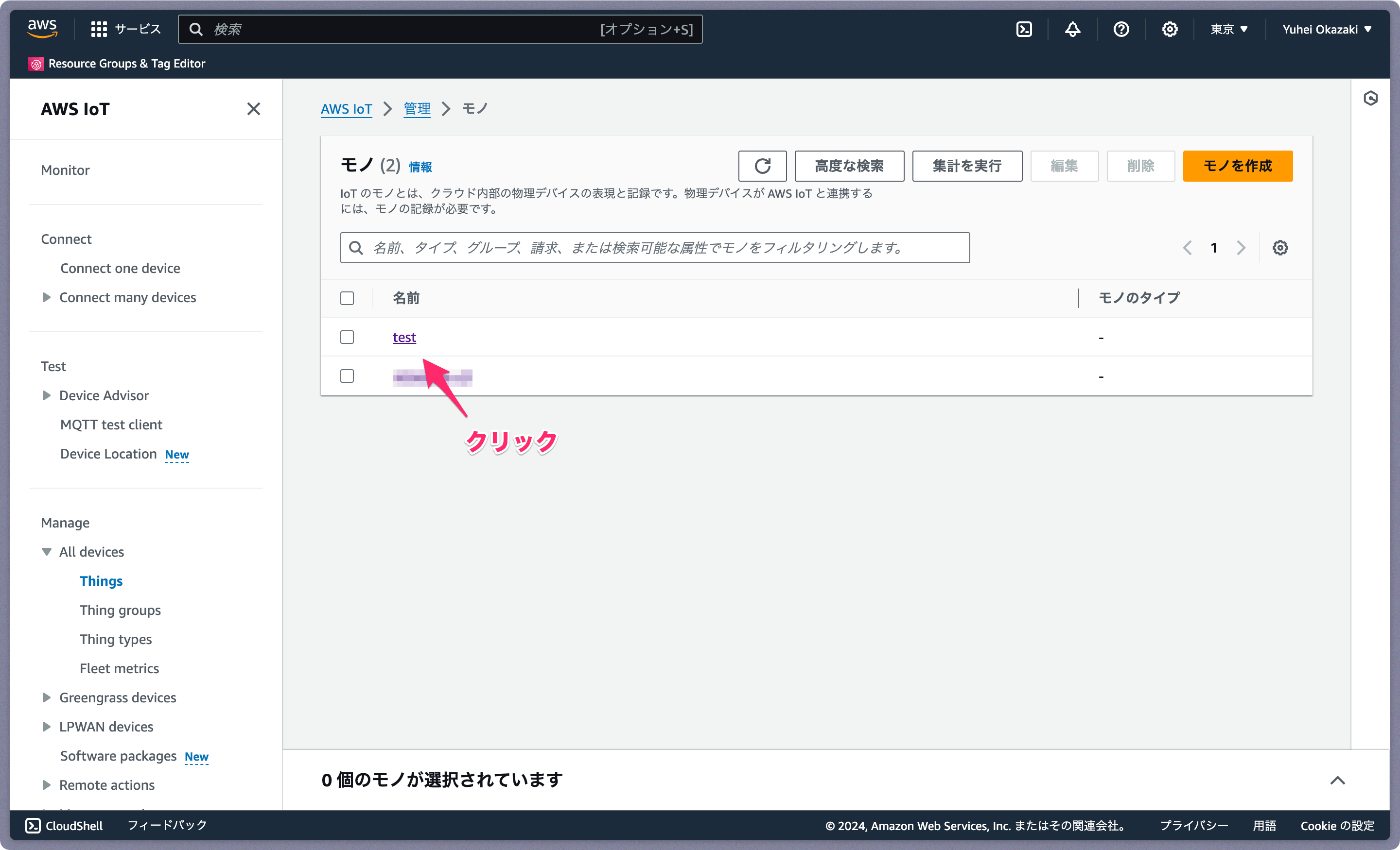Open table preferences gear icon
This screenshot has height=850, width=1400.
[1280, 248]
